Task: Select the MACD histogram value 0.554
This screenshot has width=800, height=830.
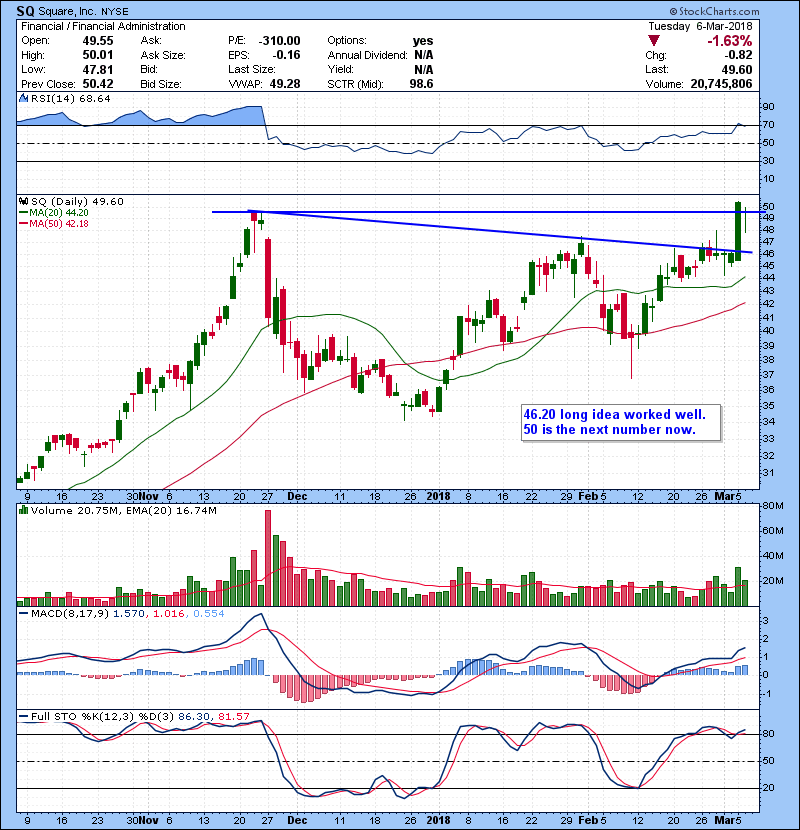Action: [x=209, y=614]
